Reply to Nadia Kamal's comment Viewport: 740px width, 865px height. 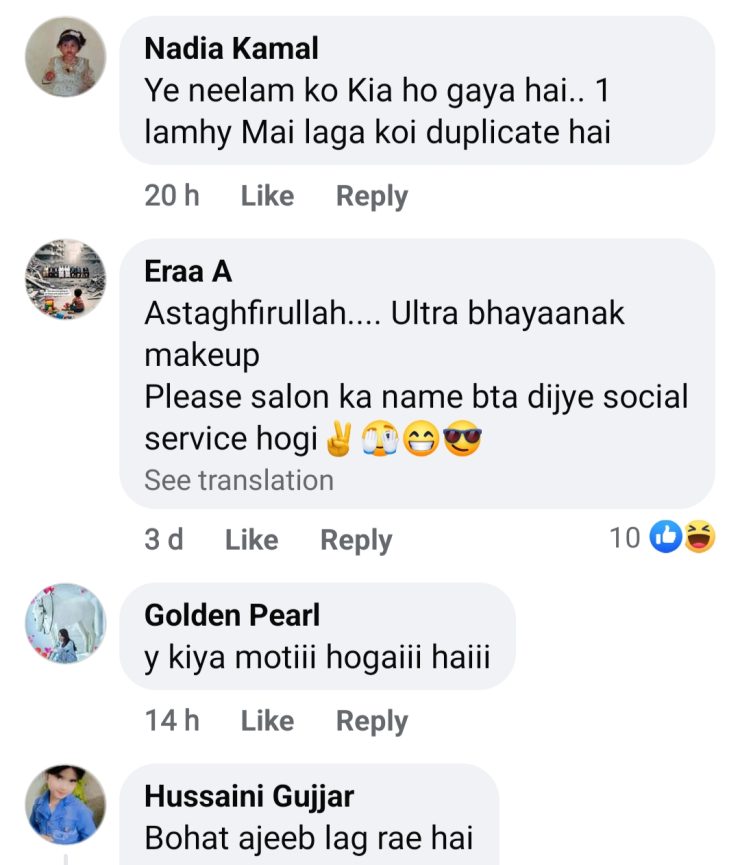point(371,196)
